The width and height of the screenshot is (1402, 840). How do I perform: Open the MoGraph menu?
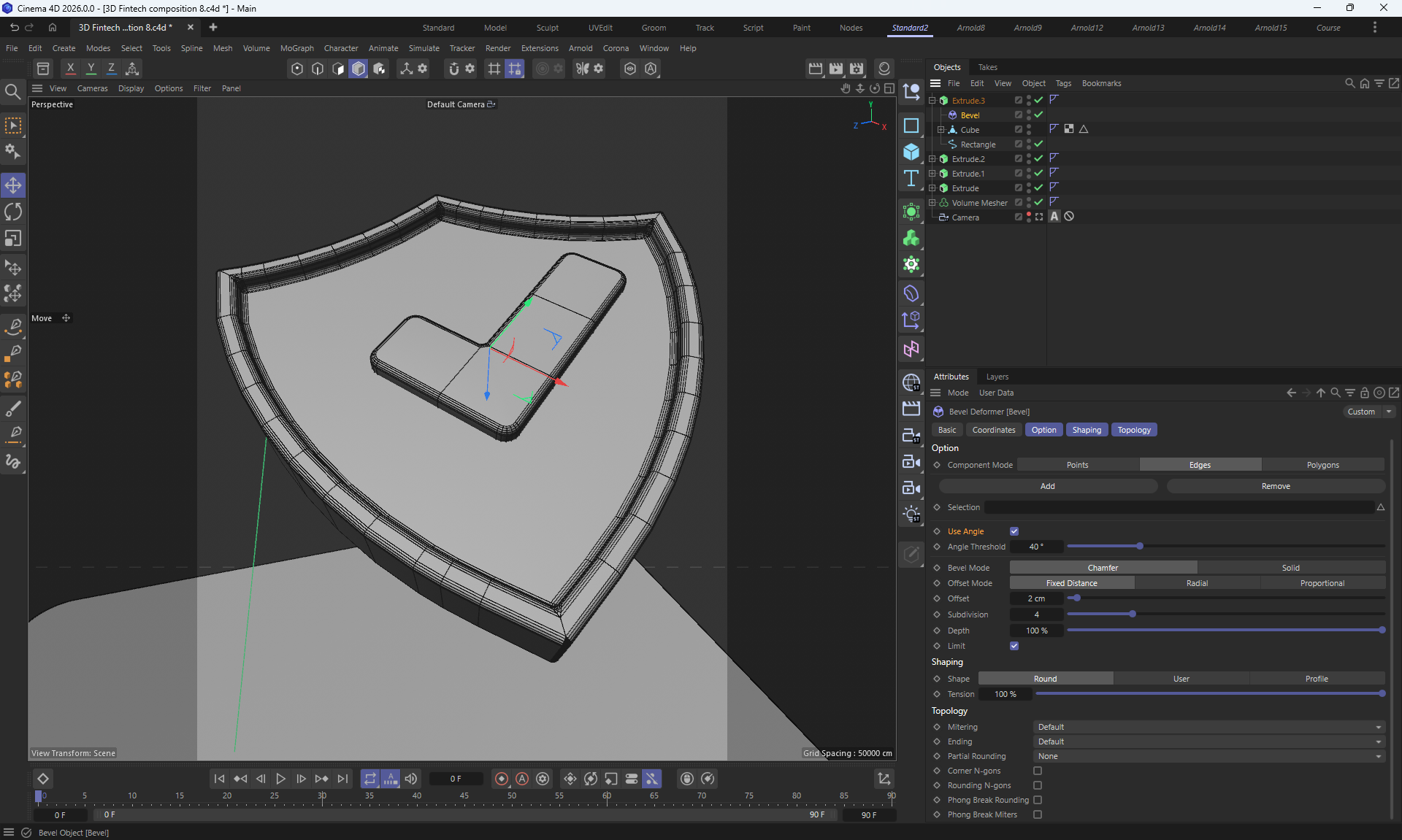[x=296, y=48]
